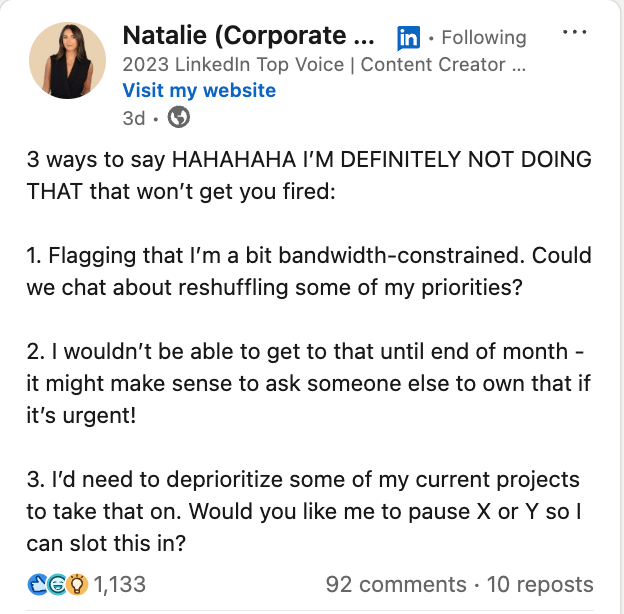
Task: Click the blue thumbs-up Like reaction icon
Action: tap(37, 585)
